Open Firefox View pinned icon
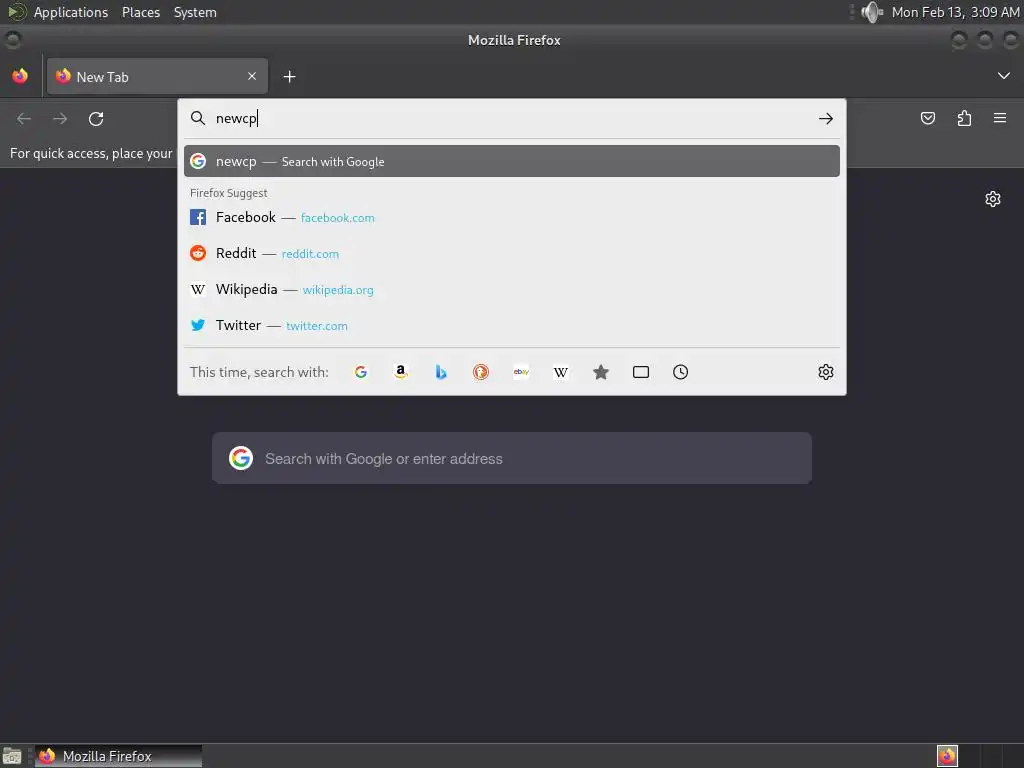1024x768 pixels. (x=20, y=76)
